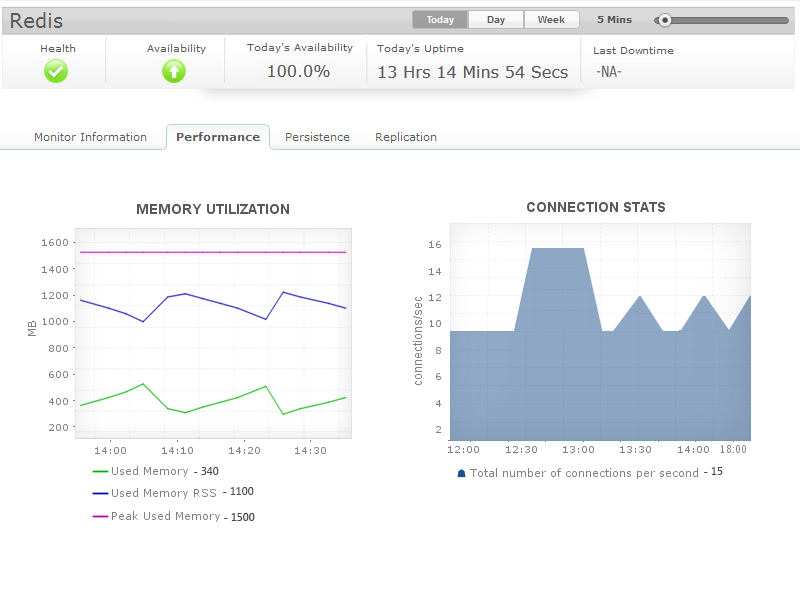800x600 pixels.
Task: Open the Monitor Information tab
Action: point(90,137)
